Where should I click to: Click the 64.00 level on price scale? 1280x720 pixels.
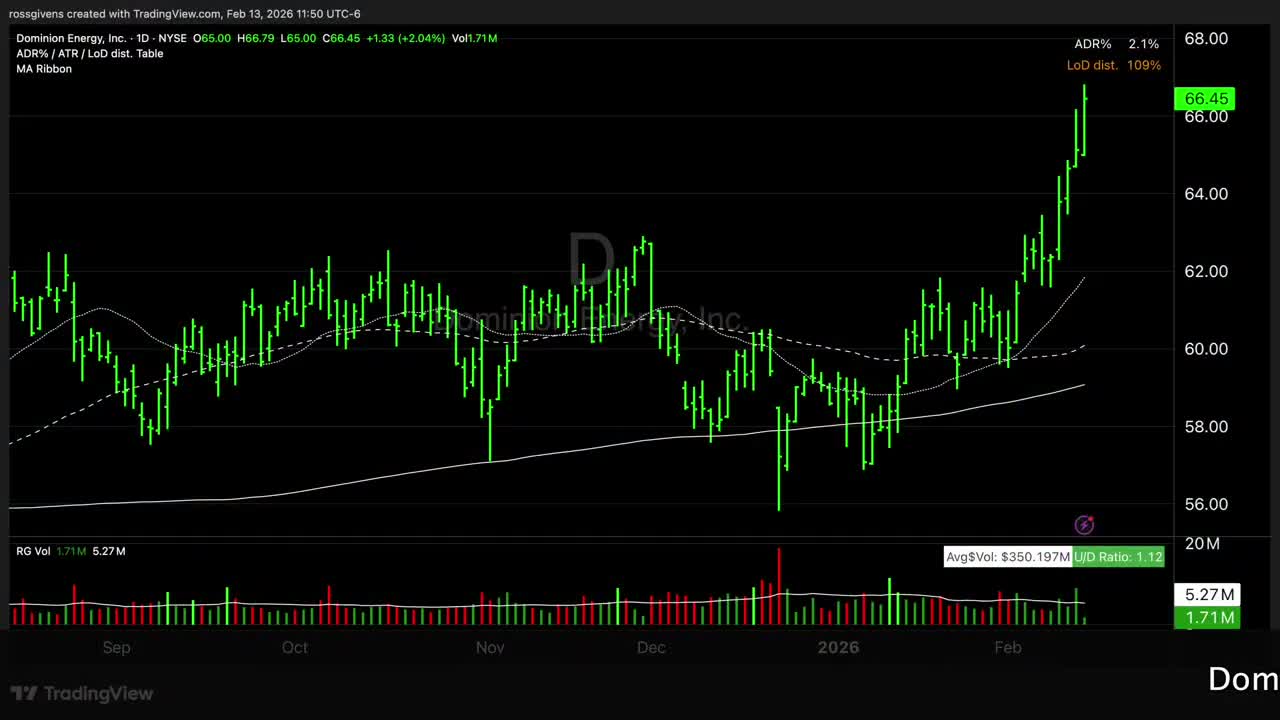(1205, 194)
